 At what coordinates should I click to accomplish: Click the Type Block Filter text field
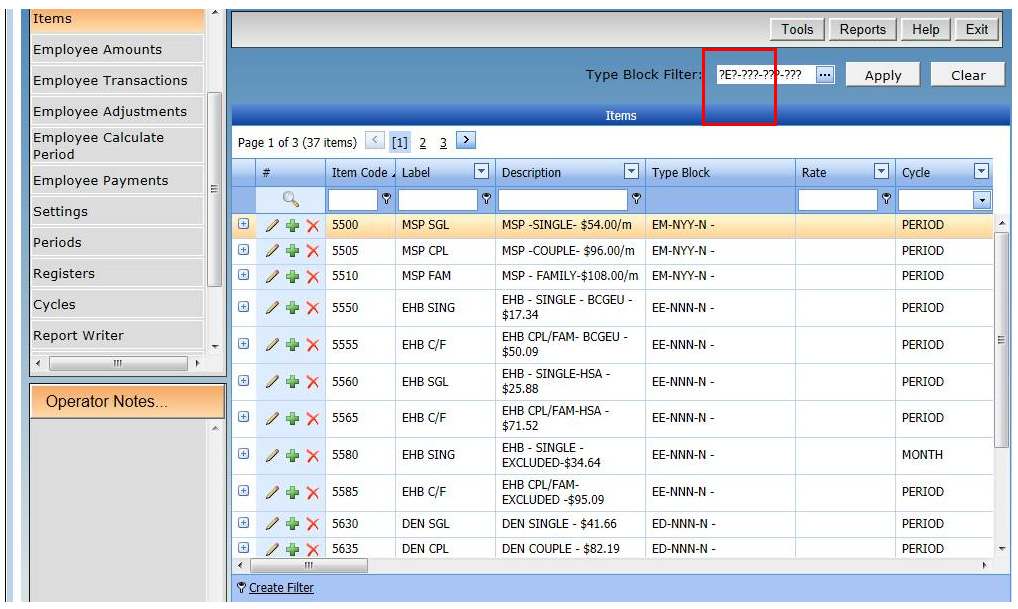[765, 75]
